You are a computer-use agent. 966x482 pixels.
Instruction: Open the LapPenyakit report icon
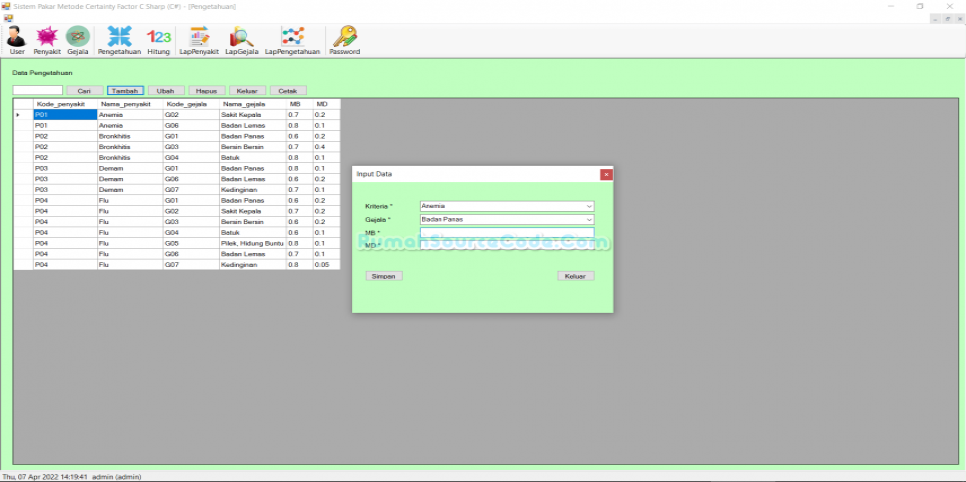(198, 39)
